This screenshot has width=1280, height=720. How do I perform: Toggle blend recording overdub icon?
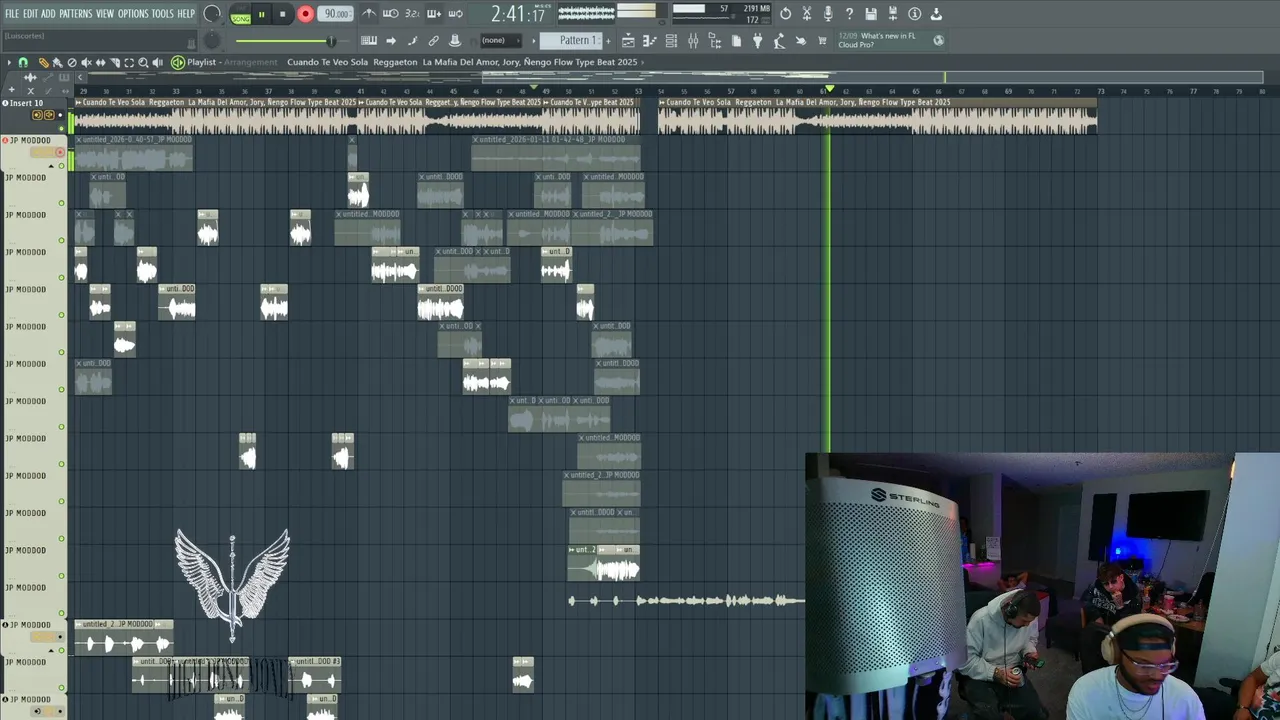coord(434,14)
